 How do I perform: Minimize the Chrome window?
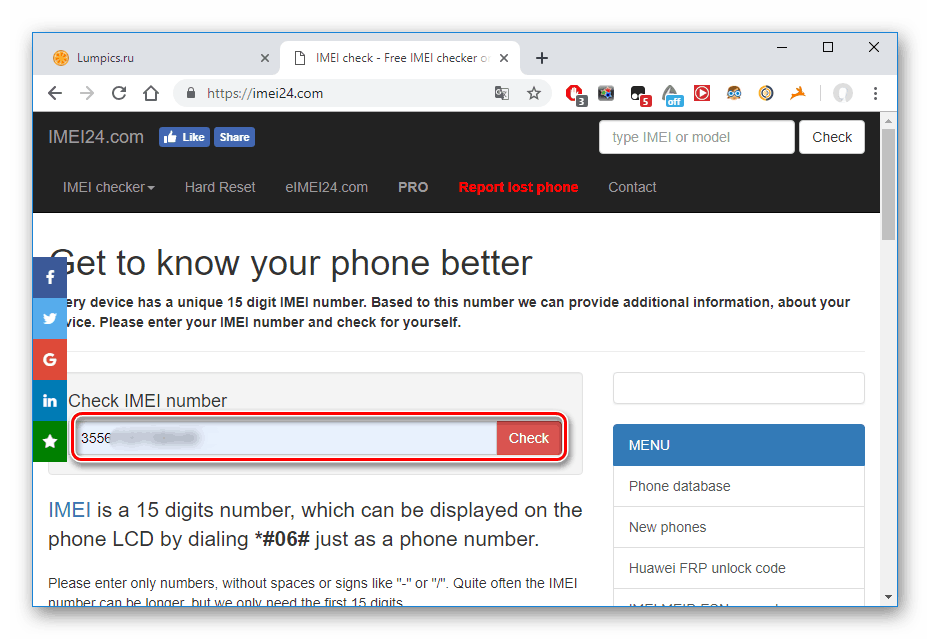point(782,47)
